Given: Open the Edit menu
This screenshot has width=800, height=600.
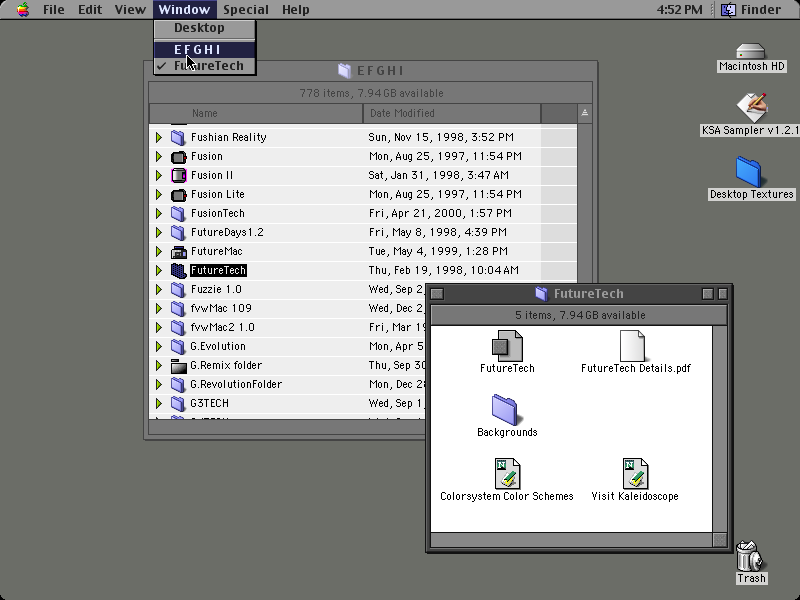Looking at the screenshot, I should (90, 10).
